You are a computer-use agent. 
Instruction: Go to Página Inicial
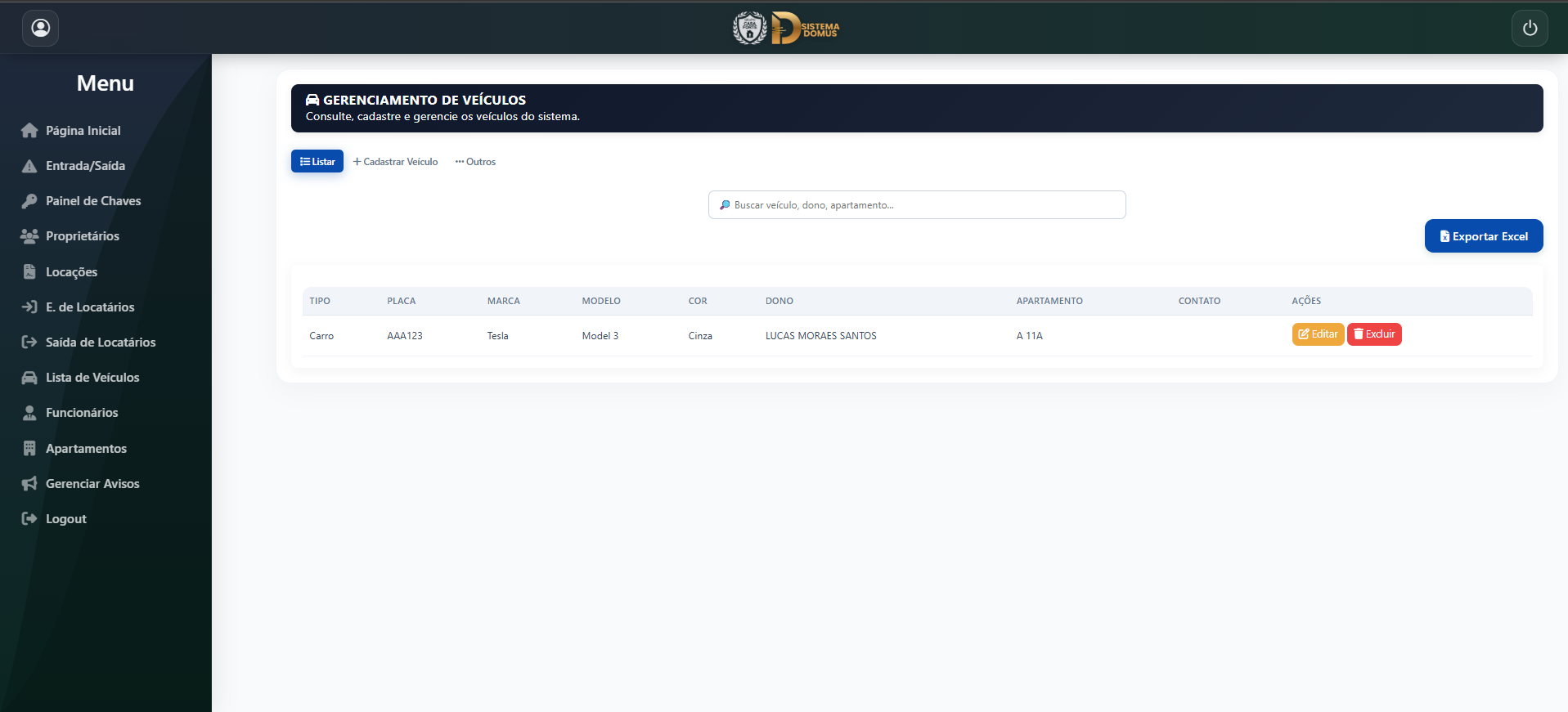(x=83, y=131)
